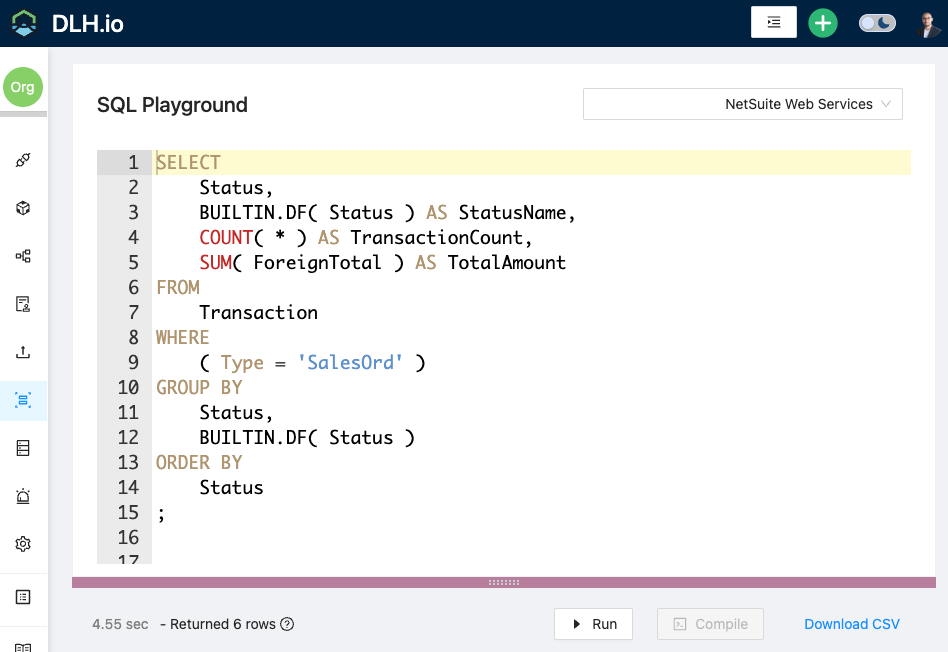Viewport: 948px width, 652px height.
Task: Toggle dark mode with the moon switch
Action: [877, 21]
